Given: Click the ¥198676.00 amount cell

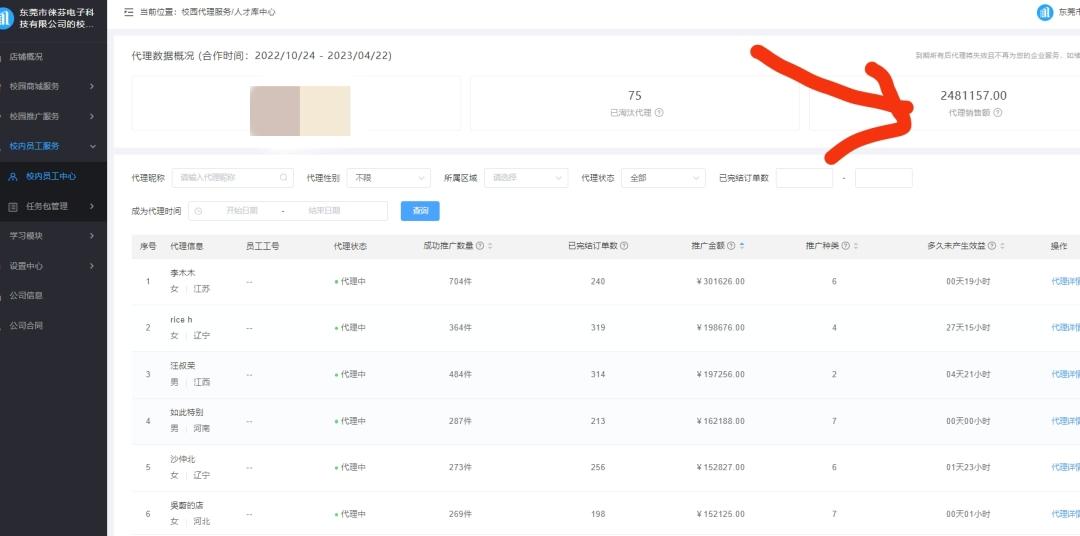Looking at the screenshot, I should pyautogui.click(x=720, y=328).
